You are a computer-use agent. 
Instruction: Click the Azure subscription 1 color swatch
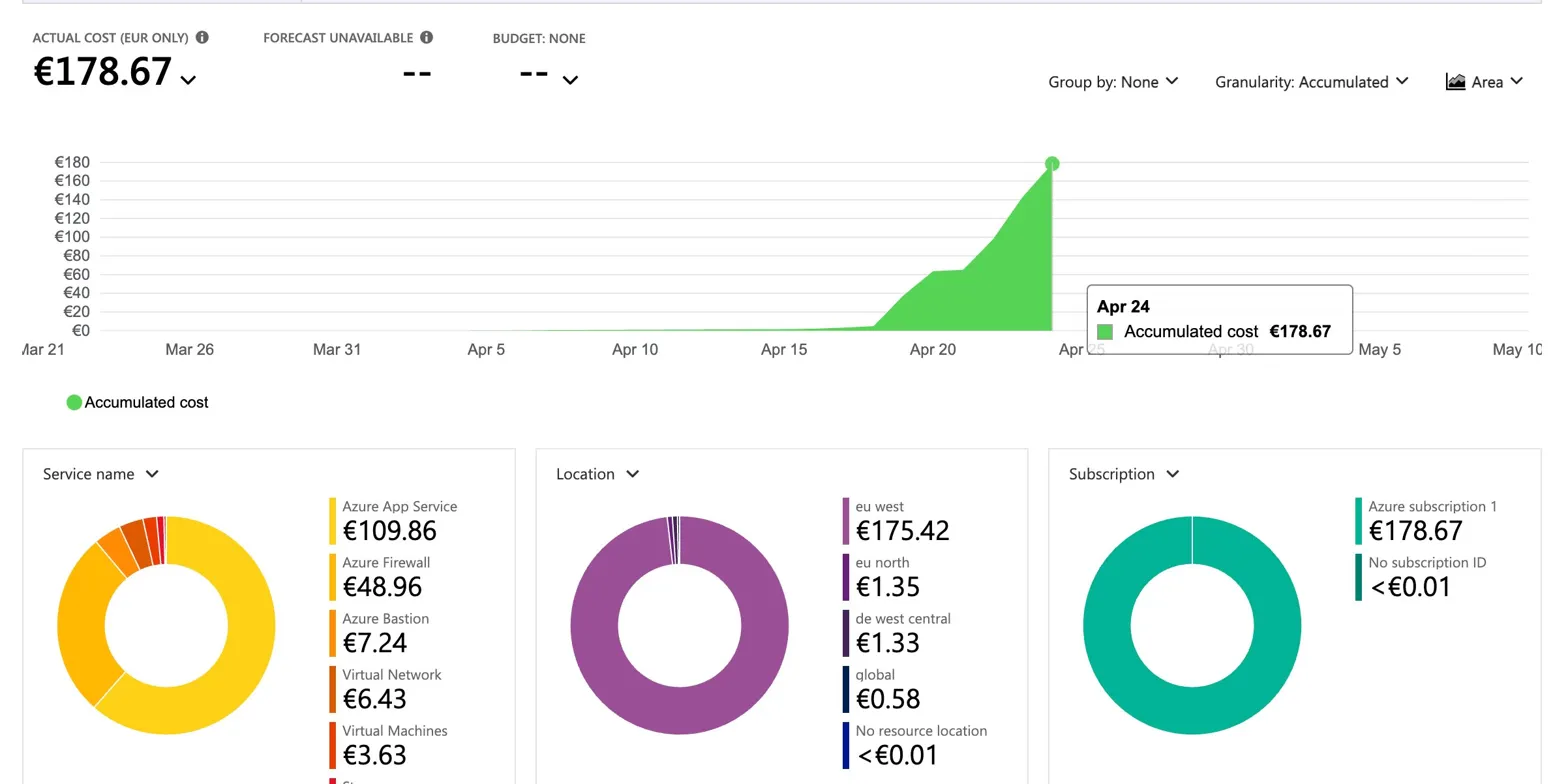1359,521
